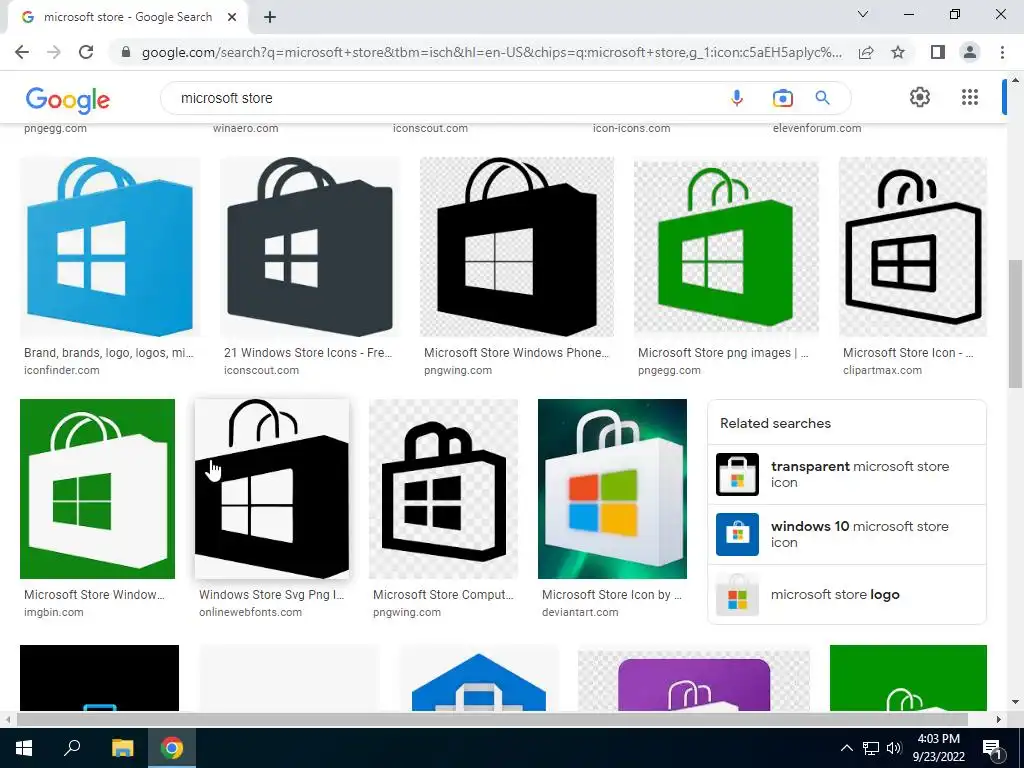Open green-background imgbin Microsoft Store image

pos(97,488)
